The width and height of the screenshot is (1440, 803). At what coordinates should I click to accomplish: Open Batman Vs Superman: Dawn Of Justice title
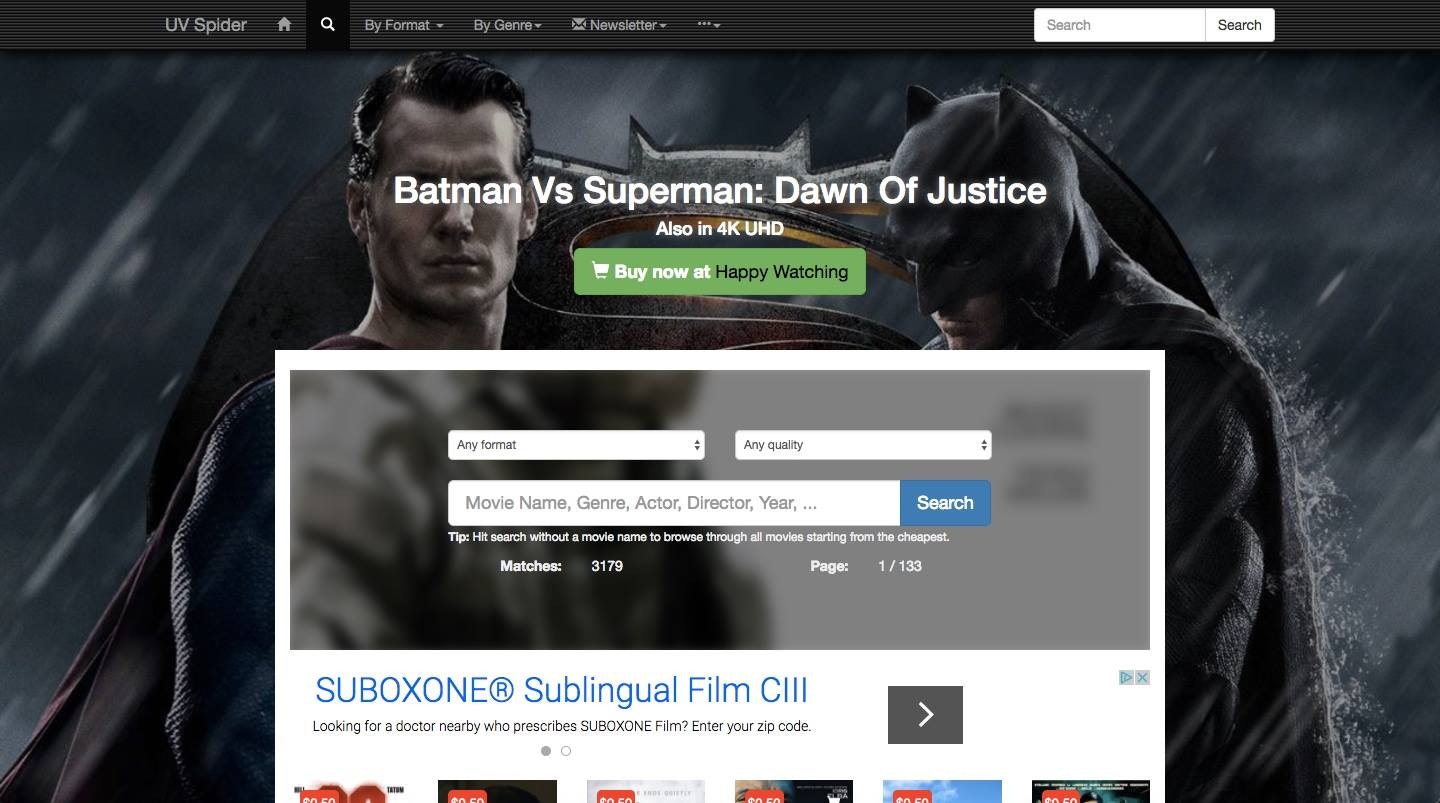pyautogui.click(x=720, y=190)
